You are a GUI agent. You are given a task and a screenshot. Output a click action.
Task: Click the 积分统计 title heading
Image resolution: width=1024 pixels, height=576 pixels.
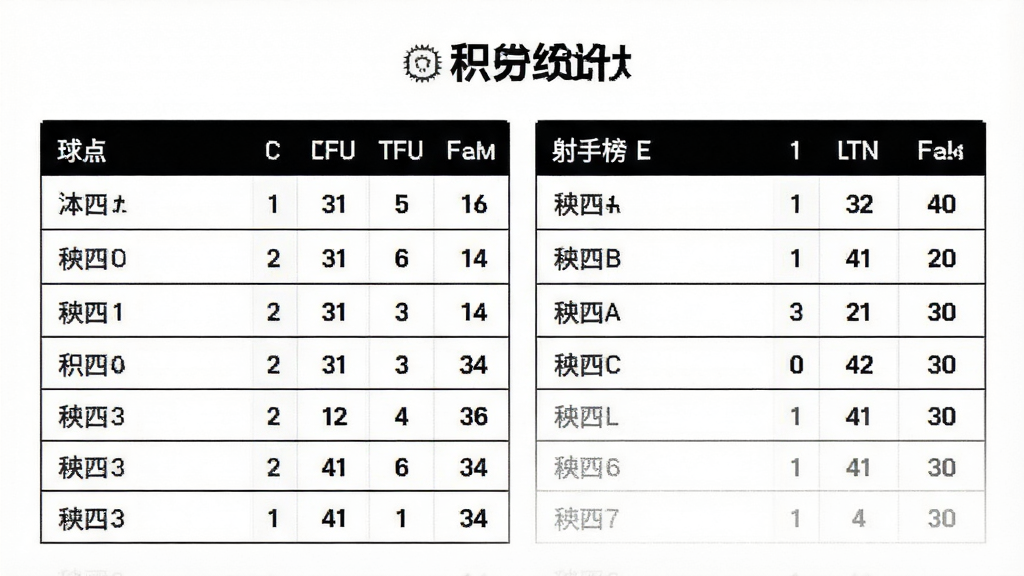click(x=541, y=63)
